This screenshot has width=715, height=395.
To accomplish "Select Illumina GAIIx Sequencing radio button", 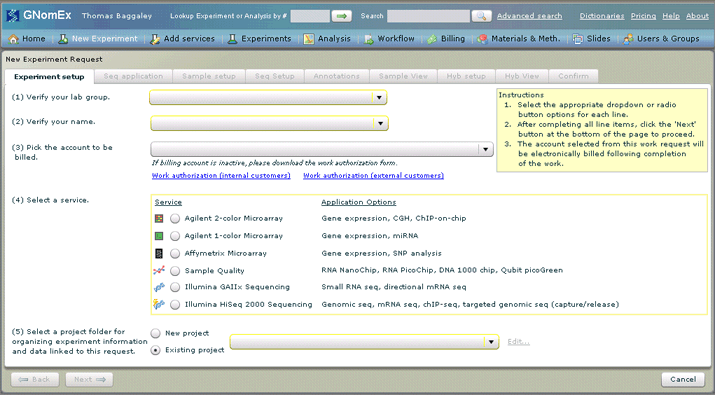I will 175,287.
